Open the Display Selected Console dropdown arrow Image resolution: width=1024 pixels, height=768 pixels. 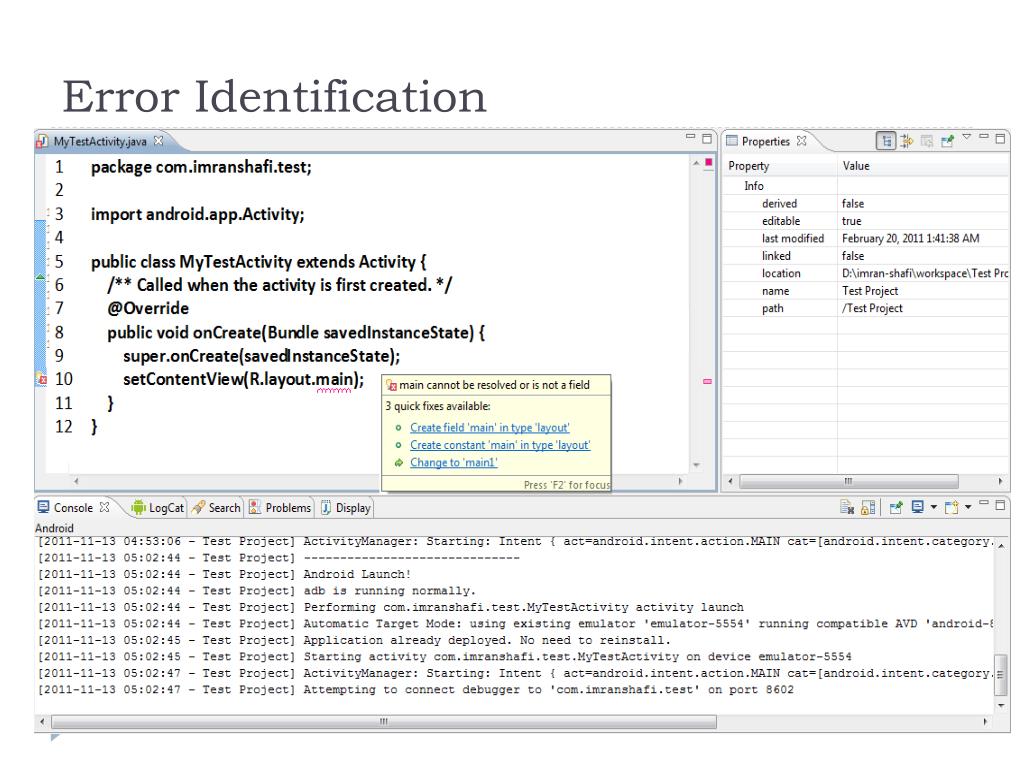tap(933, 507)
